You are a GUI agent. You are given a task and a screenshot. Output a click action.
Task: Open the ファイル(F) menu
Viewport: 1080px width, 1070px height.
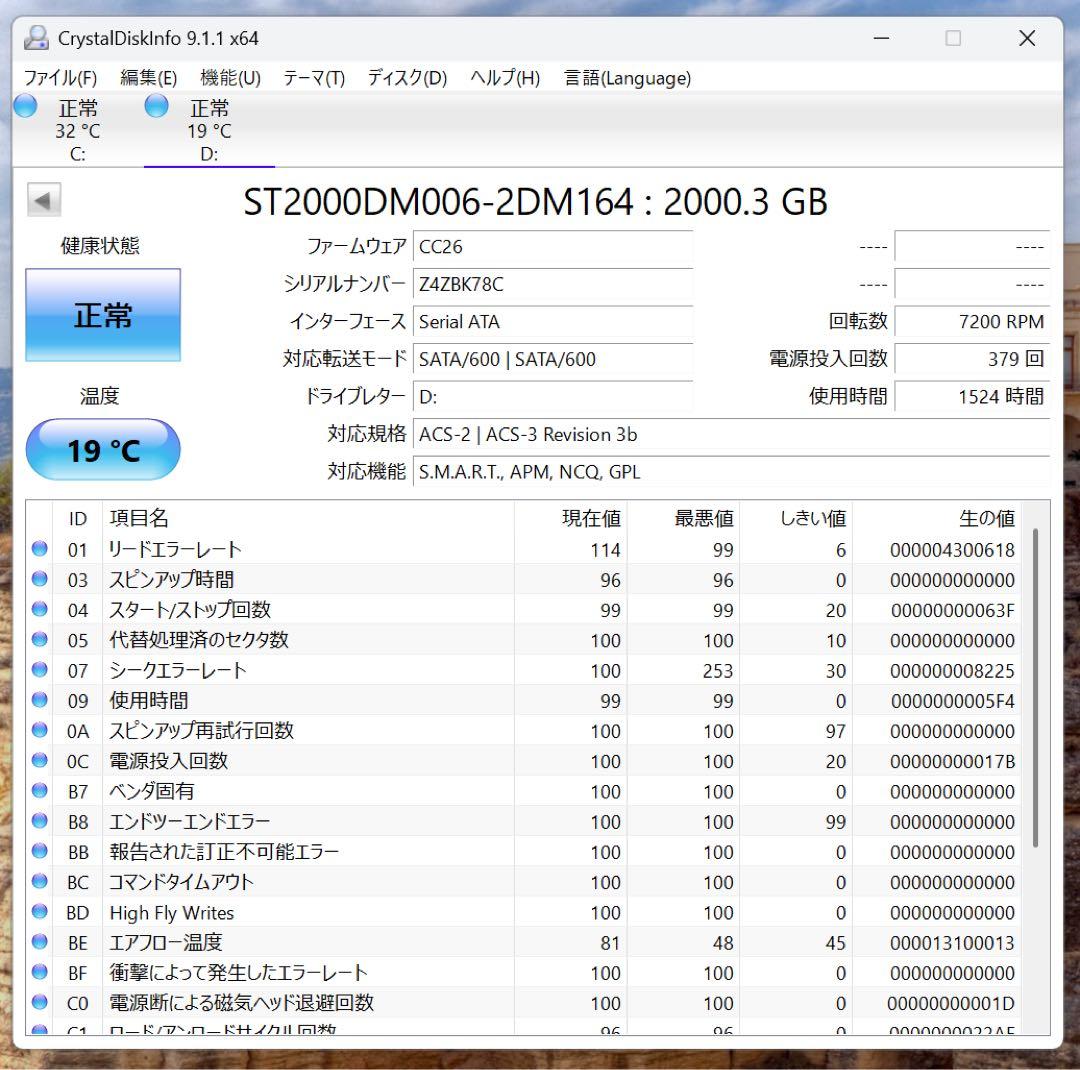point(61,78)
